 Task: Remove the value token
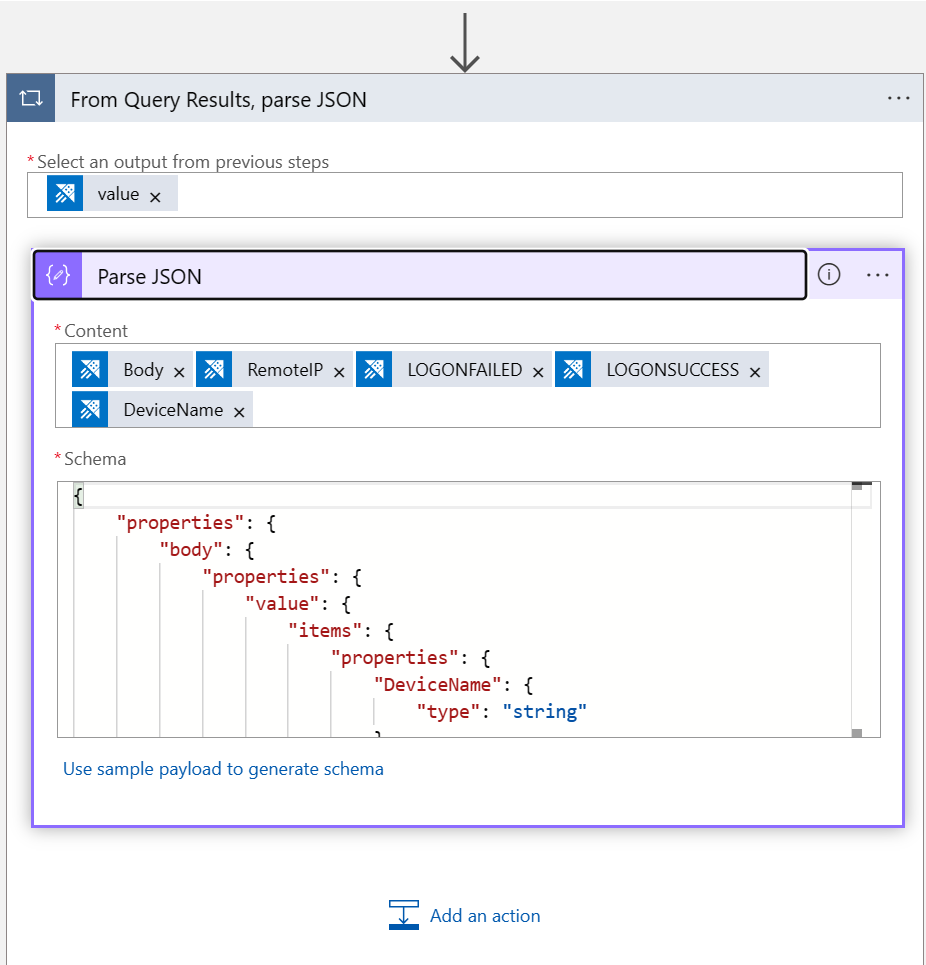click(155, 197)
